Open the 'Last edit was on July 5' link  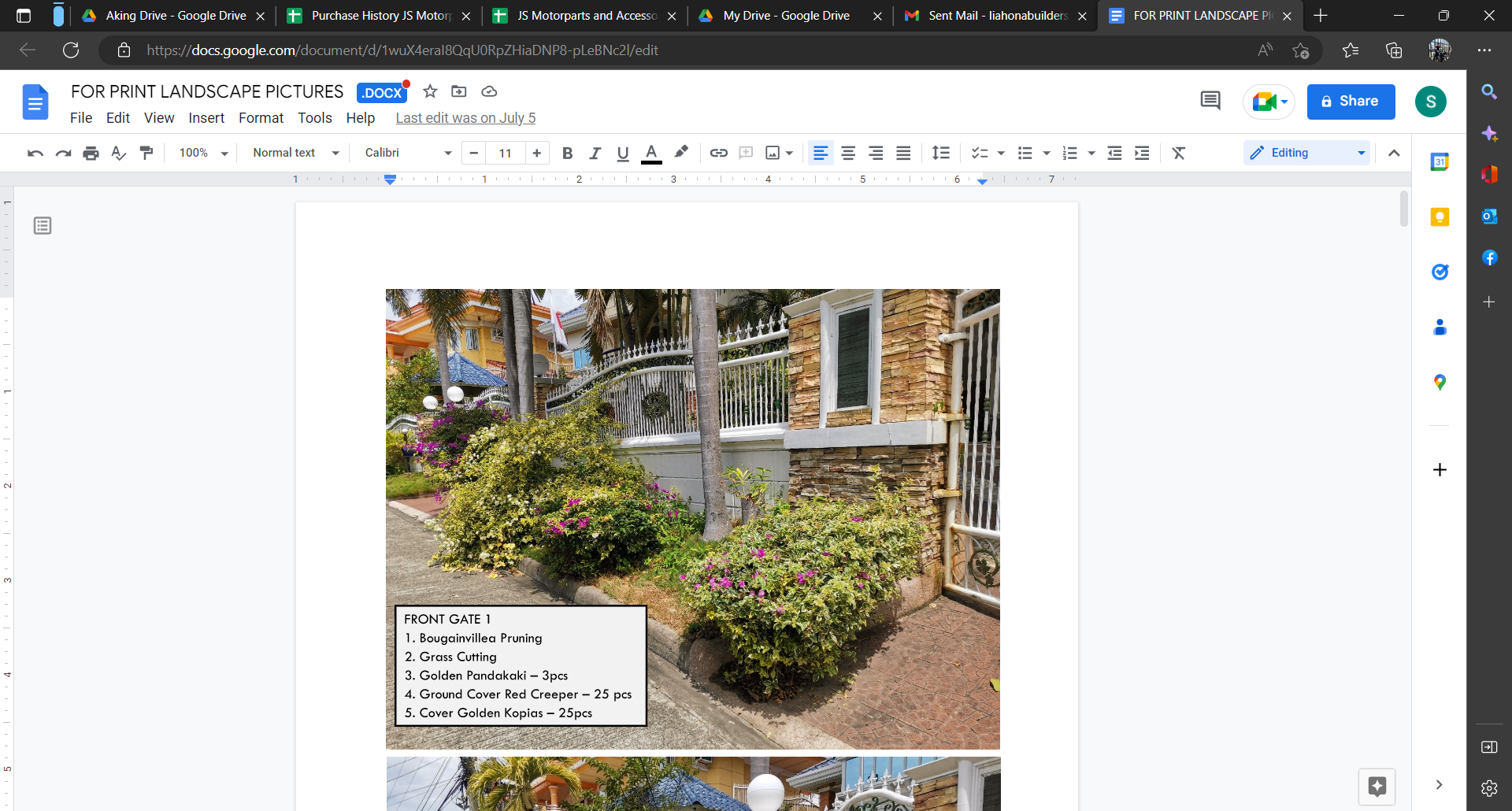(465, 118)
